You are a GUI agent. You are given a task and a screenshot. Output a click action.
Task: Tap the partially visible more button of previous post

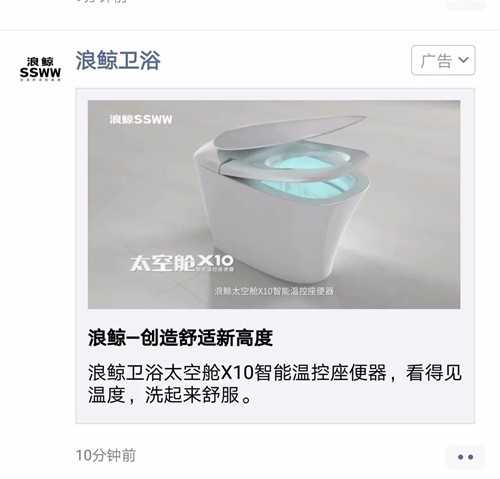click(465, 4)
